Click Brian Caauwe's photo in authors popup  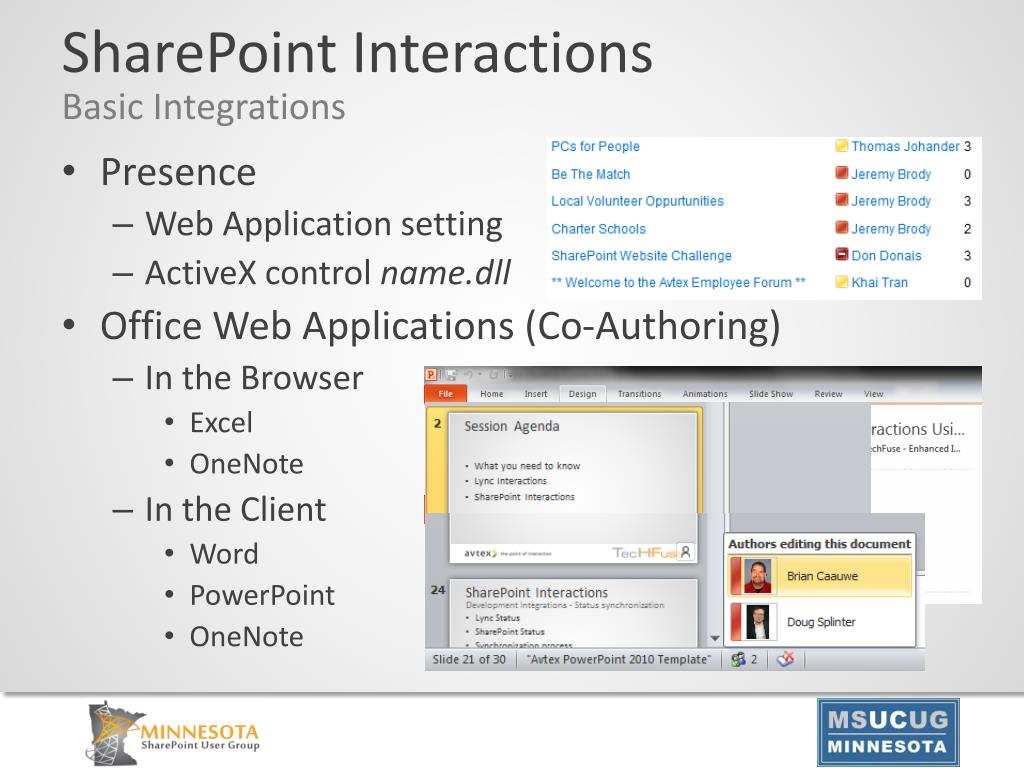tap(758, 575)
